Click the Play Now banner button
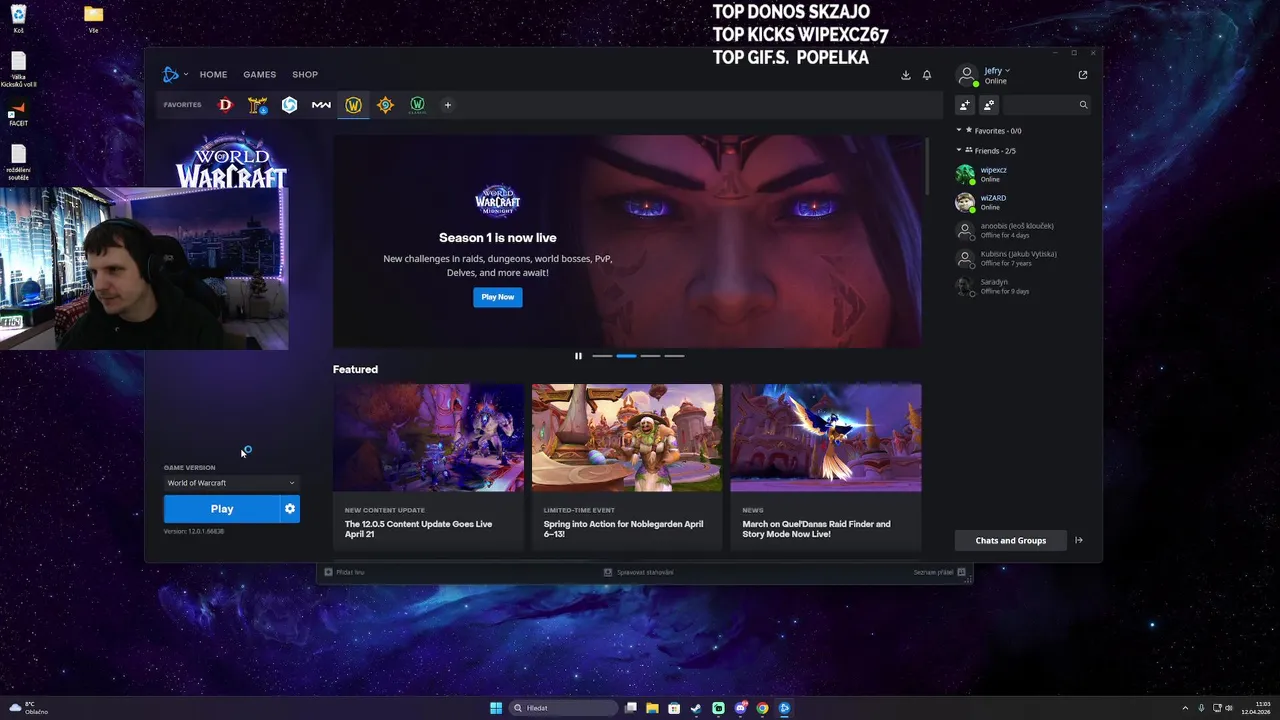The height and width of the screenshot is (720, 1280). (x=497, y=297)
